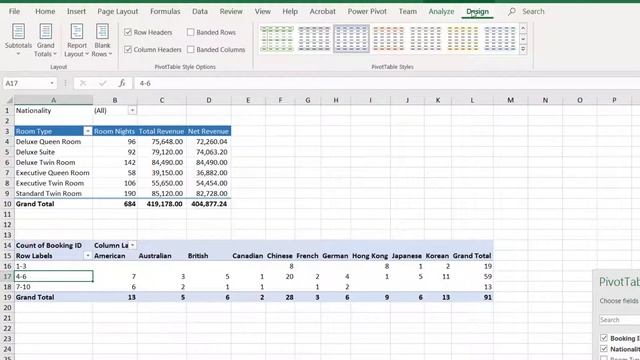Toggle the Row Headers checkbox
Image resolution: width=640 pixels, height=360 pixels.
[128, 32]
